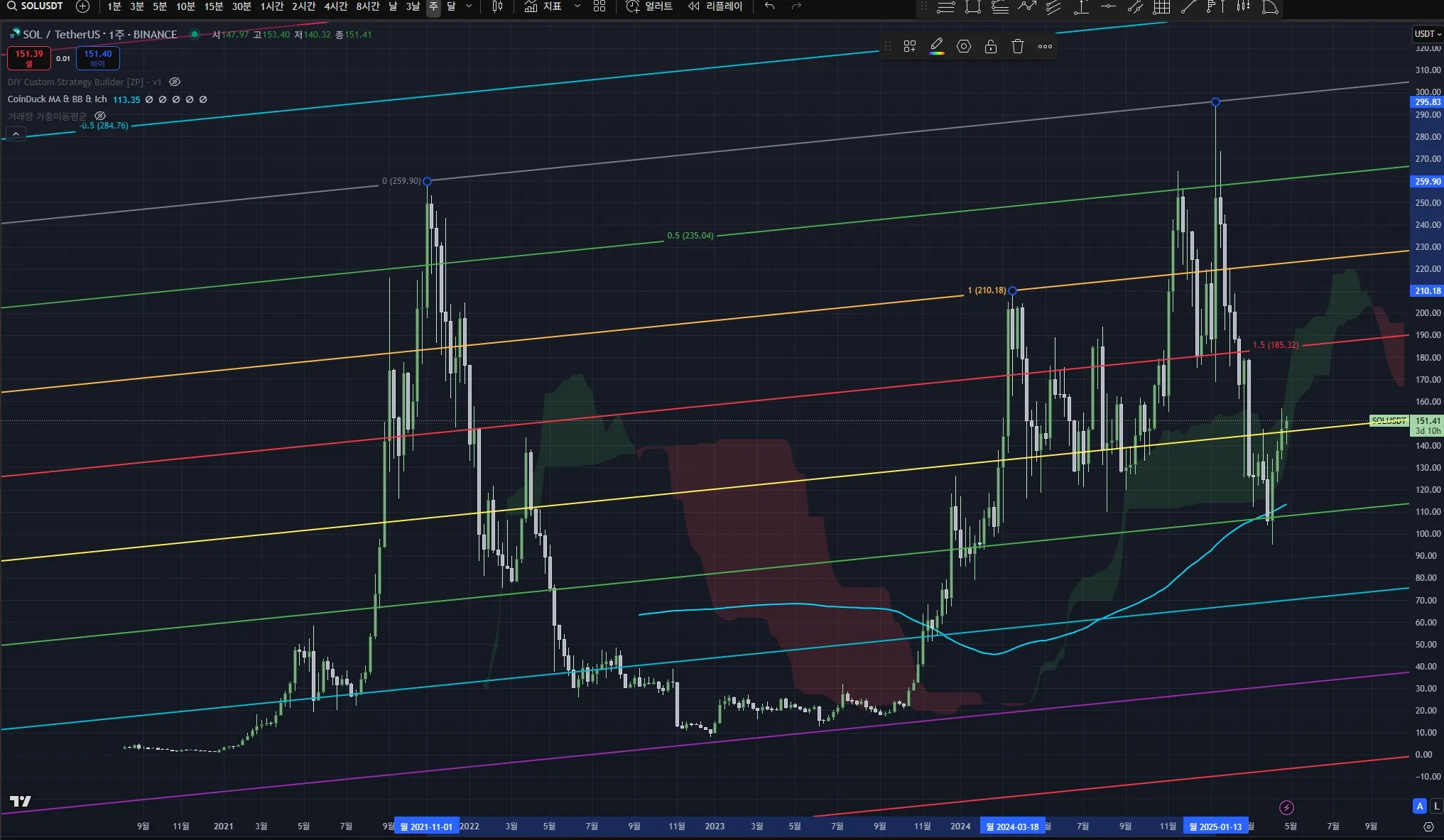Select the fib channel lines tool
1444x840 pixels.
coord(1000,7)
